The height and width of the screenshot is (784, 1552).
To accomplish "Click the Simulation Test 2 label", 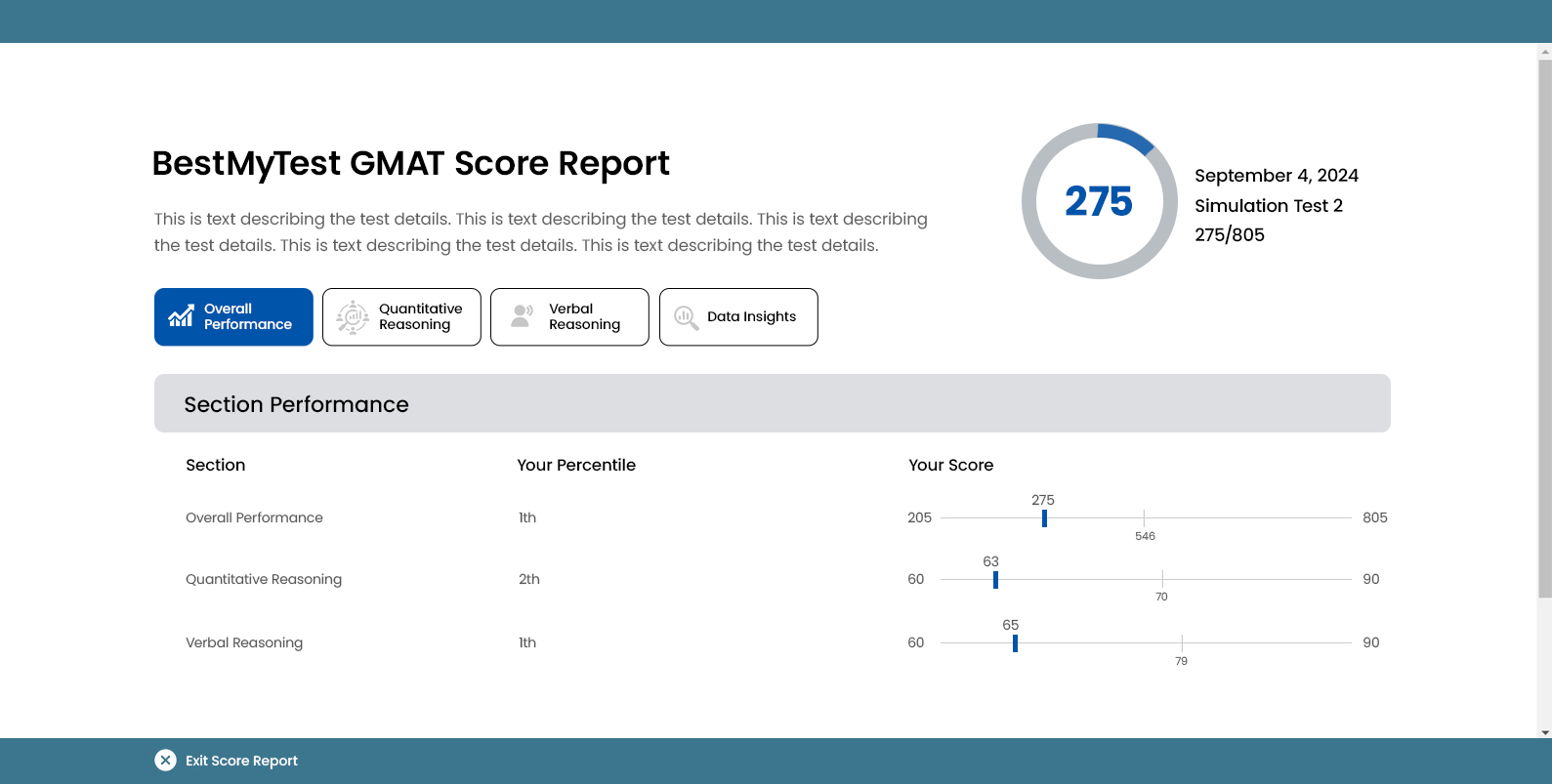I will [1269, 205].
